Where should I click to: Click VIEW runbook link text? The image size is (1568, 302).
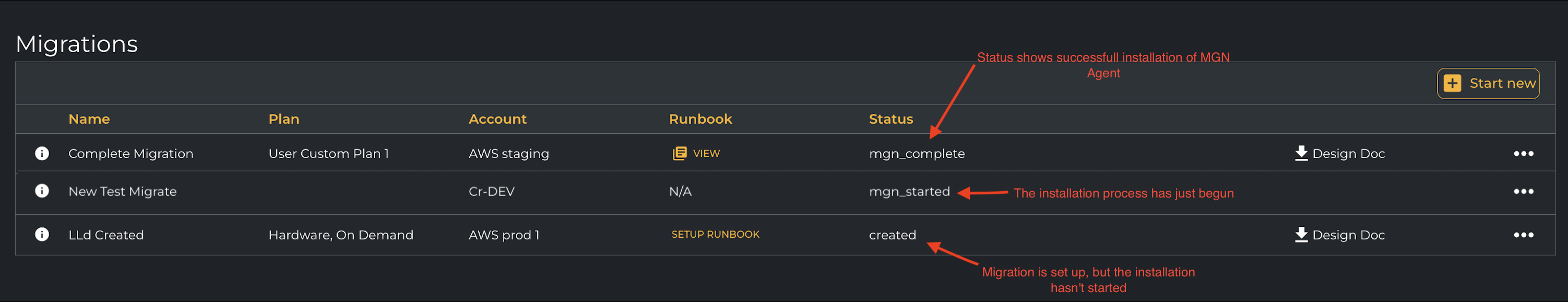click(x=706, y=154)
